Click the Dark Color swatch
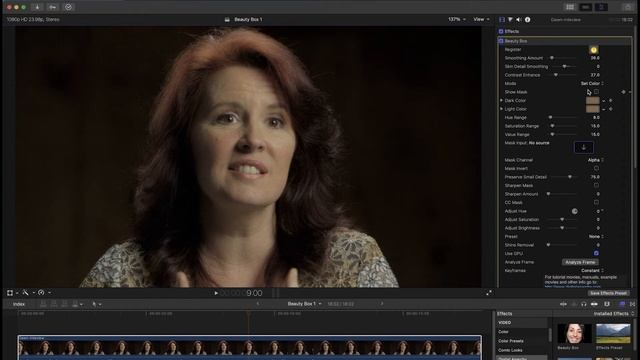The width and height of the screenshot is (640, 360). (592, 100)
